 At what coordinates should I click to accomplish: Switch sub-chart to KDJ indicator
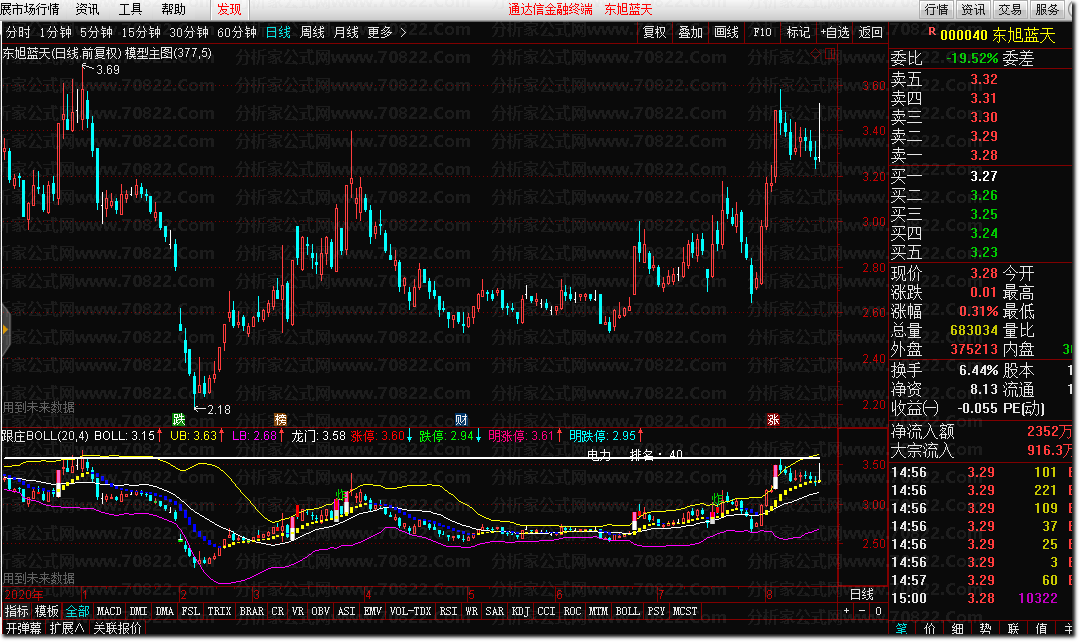(521, 611)
